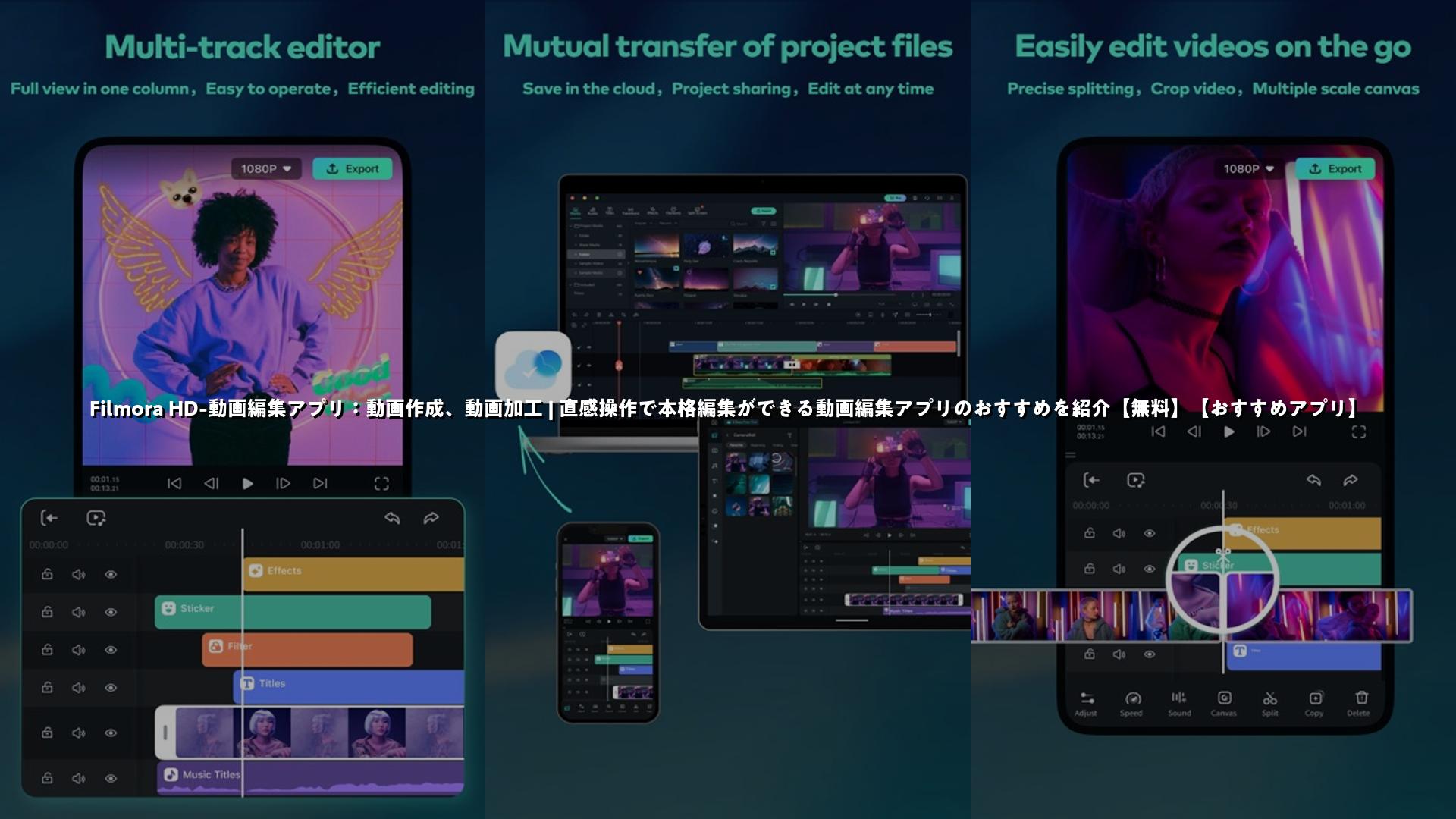Jump to start in Multi-track editor preview

(174, 483)
